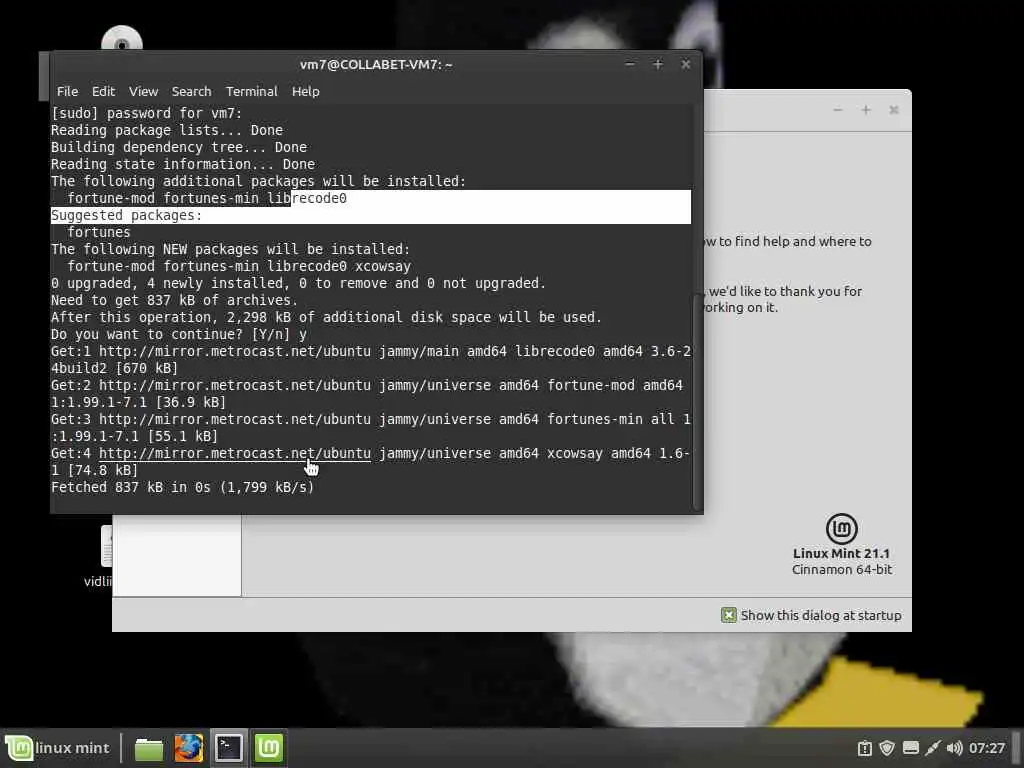Open the Edit menu in terminal
This screenshot has height=768, width=1024.
coord(103,91)
